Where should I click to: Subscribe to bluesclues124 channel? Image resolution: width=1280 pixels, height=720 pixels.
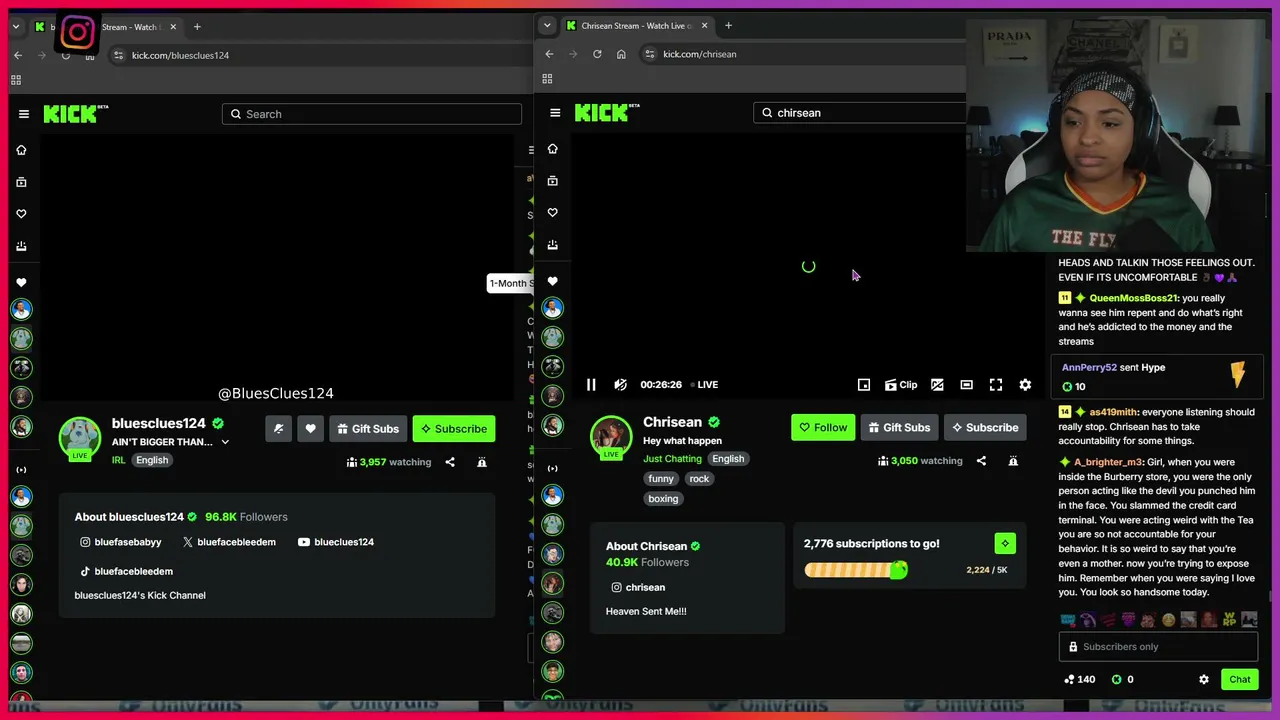[454, 429]
